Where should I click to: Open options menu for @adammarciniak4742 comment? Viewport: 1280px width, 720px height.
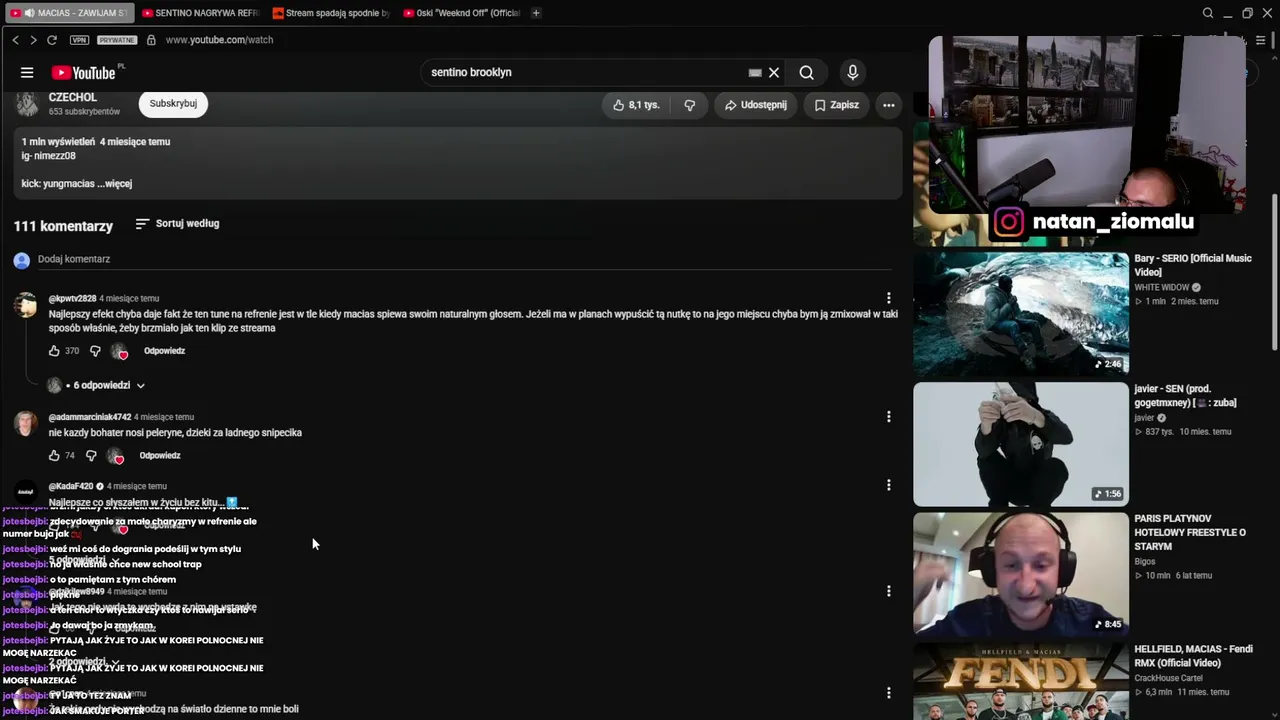click(888, 416)
